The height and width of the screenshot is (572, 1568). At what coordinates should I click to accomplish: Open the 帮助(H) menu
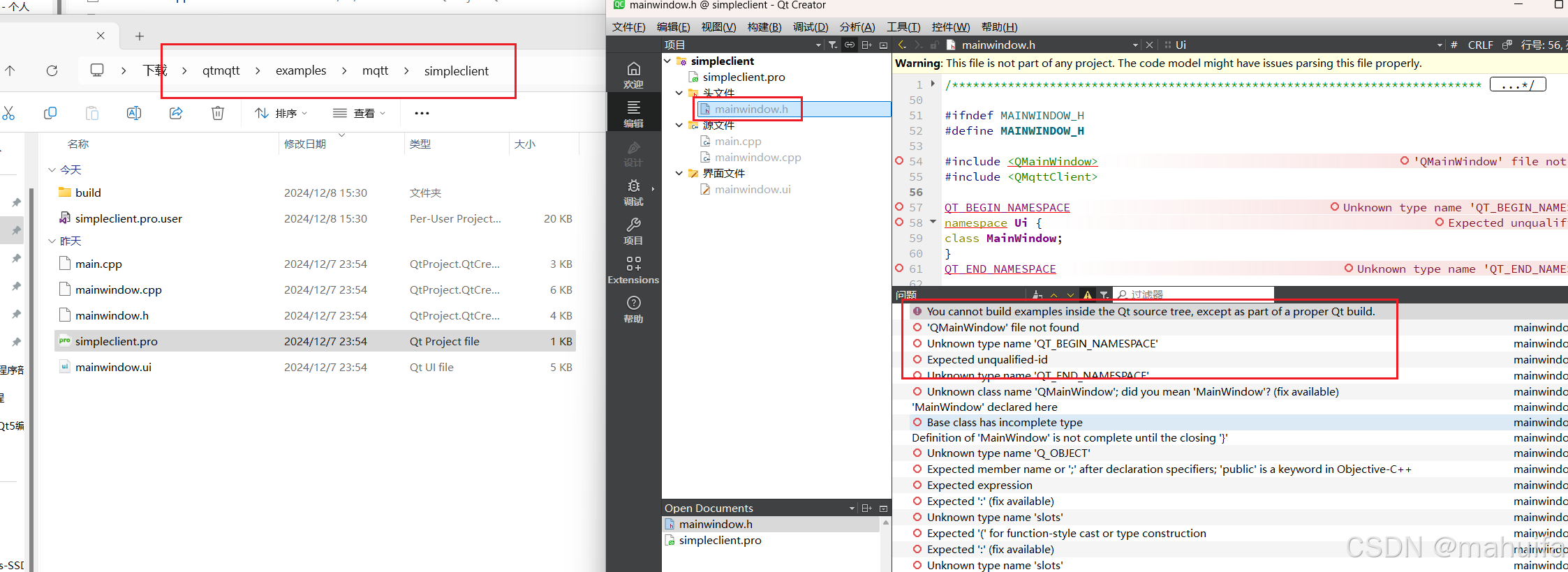(999, 27)
